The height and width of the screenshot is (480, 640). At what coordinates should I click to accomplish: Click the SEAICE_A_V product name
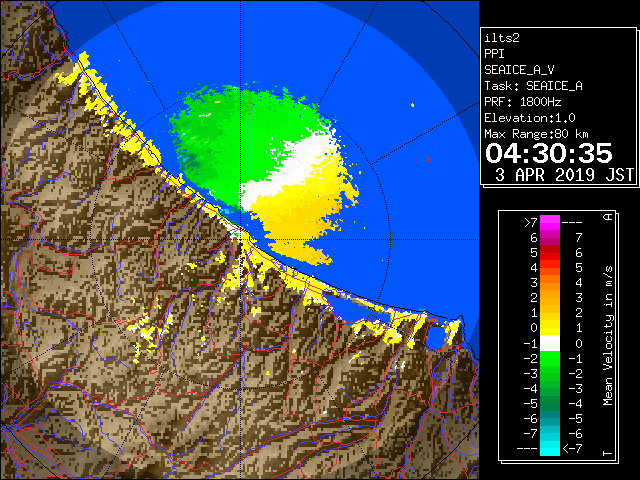pos(519,70)
